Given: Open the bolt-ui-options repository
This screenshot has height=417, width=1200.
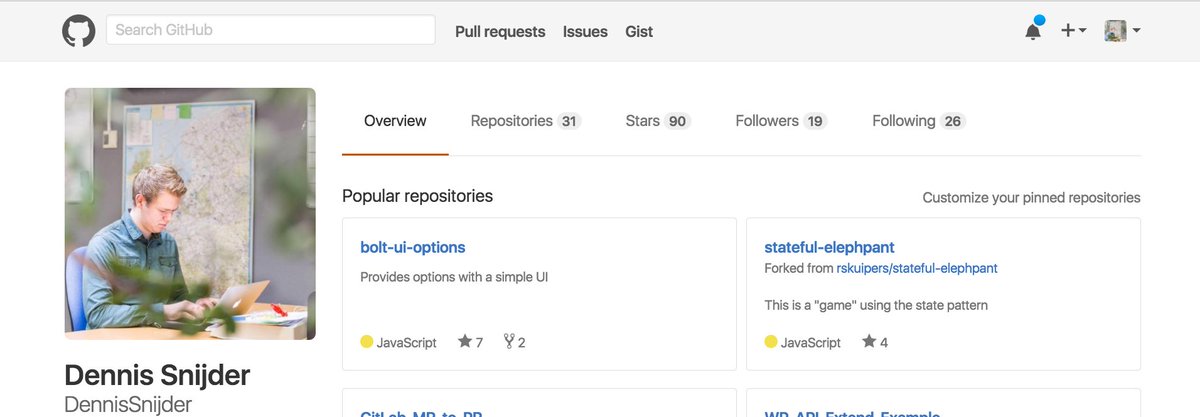Looking at the screenshot, I should click(413, 247).
